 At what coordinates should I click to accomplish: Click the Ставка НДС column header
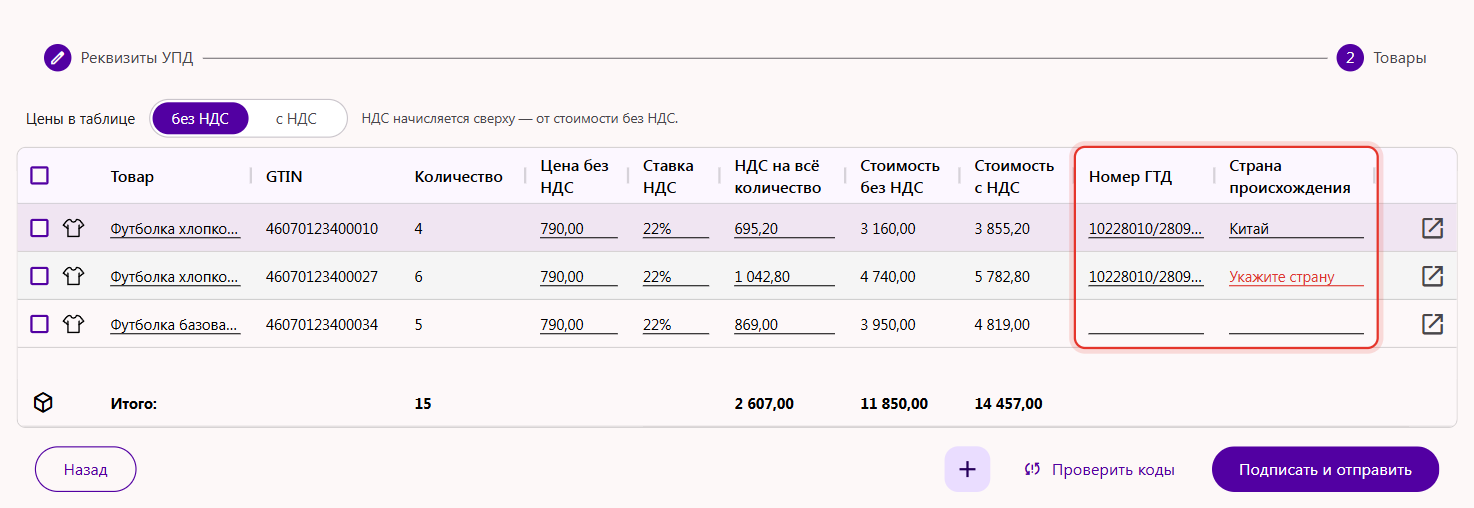[668, 176]
